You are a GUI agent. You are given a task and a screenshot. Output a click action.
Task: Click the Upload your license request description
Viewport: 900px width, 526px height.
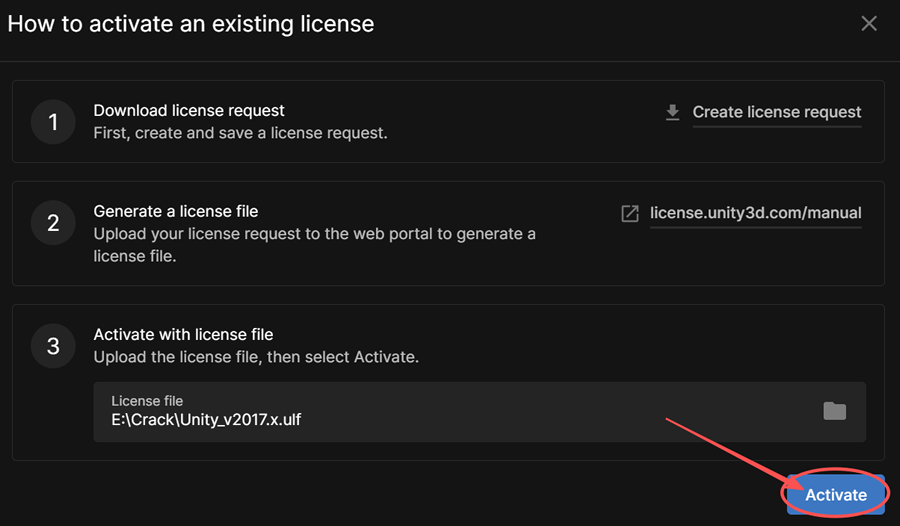315,245
